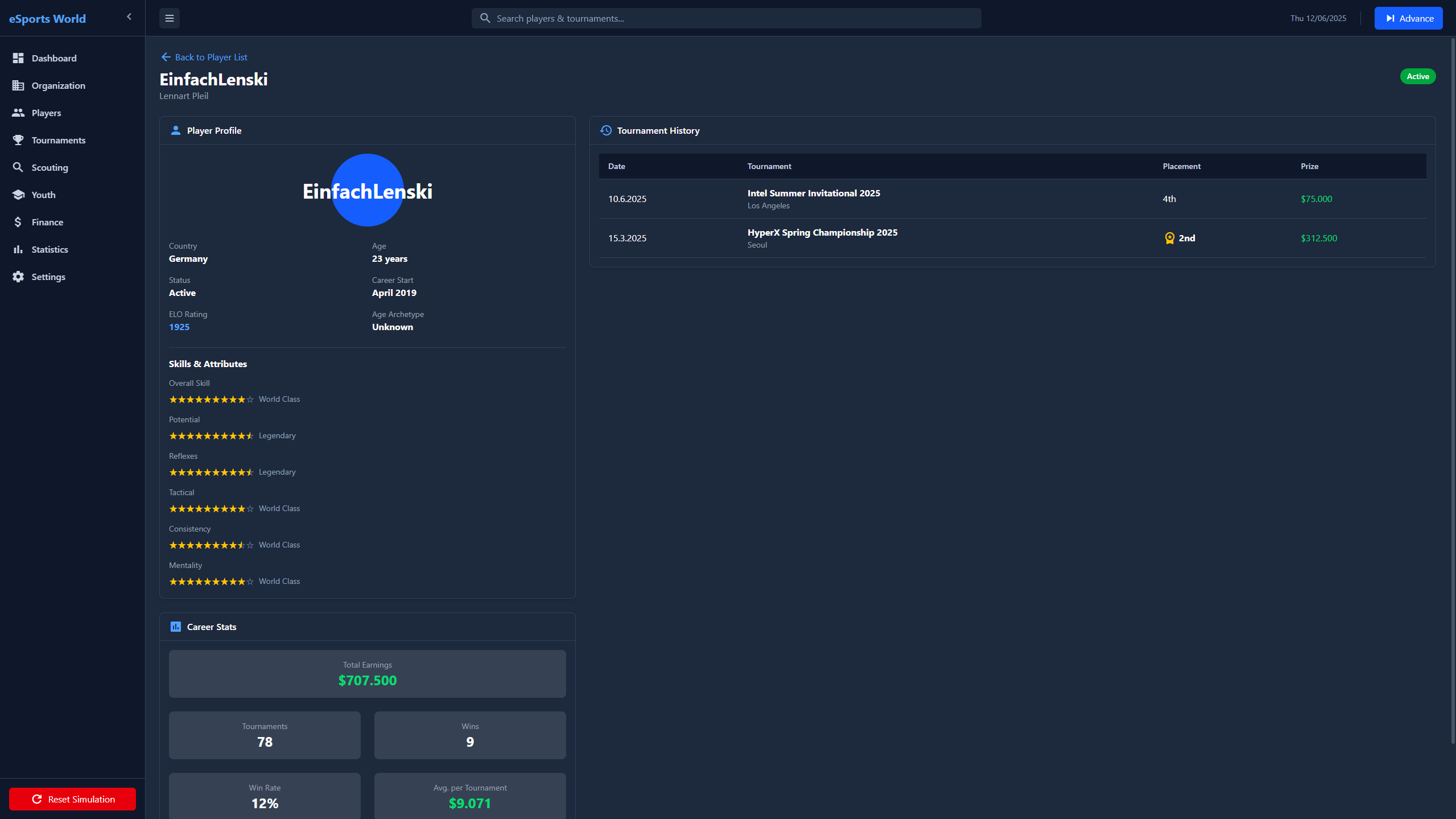
Task: Click the Scouting magnifier icon
Action: point(18,167)
